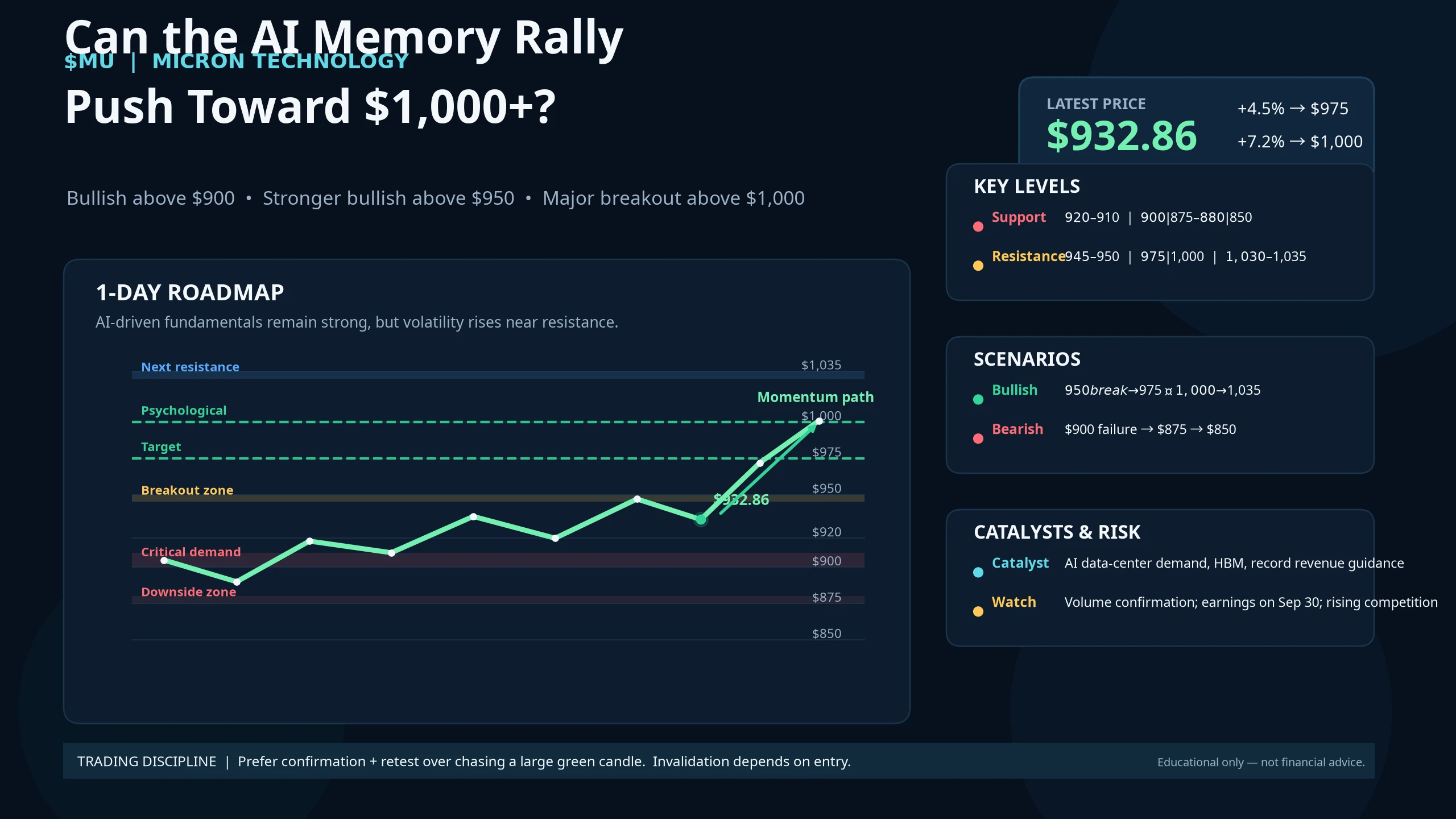Image resolution: width=1456 pixels, height=819 pixels.
Task: Click the "$MU | MICRON TECHNOLOGY" ticker line
Action: click(237, 61)
